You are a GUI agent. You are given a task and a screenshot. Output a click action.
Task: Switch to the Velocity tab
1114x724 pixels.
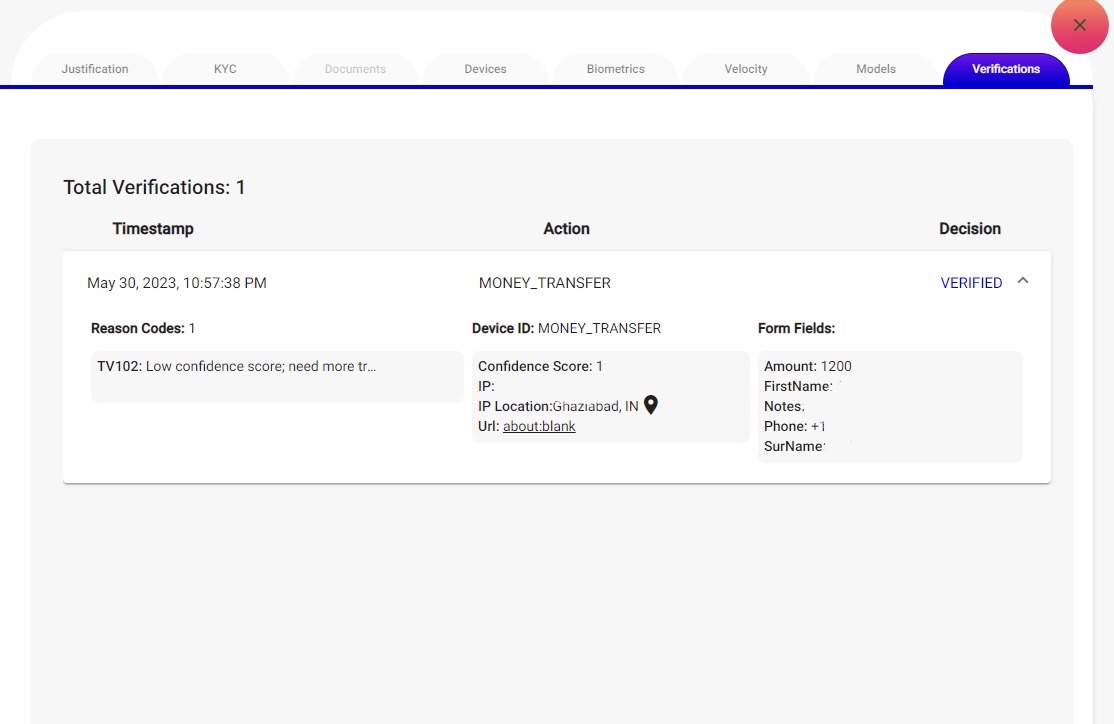(746, 70)
